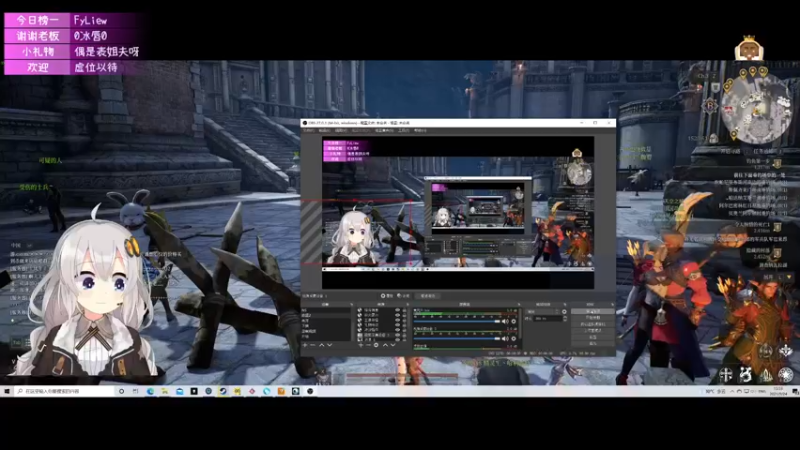Move the selected source up in Sources panel
800x450 pixels.
pyautogui.click(x=386, y=345)
